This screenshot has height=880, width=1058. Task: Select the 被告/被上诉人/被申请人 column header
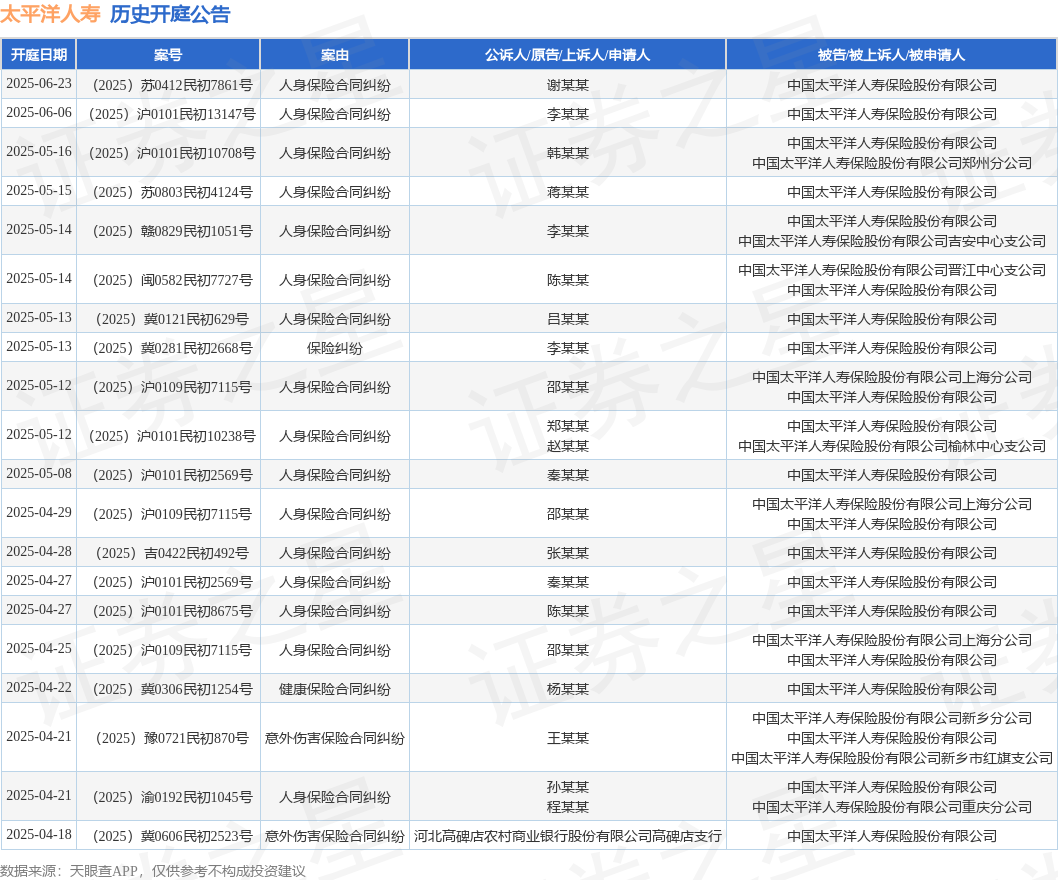click(891, 55)
